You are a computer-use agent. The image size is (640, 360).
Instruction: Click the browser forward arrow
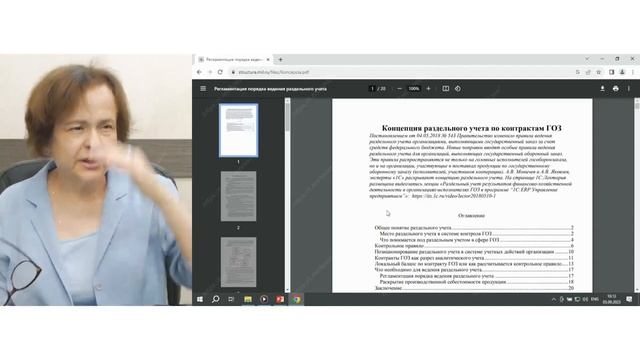(x=210, y=72)
